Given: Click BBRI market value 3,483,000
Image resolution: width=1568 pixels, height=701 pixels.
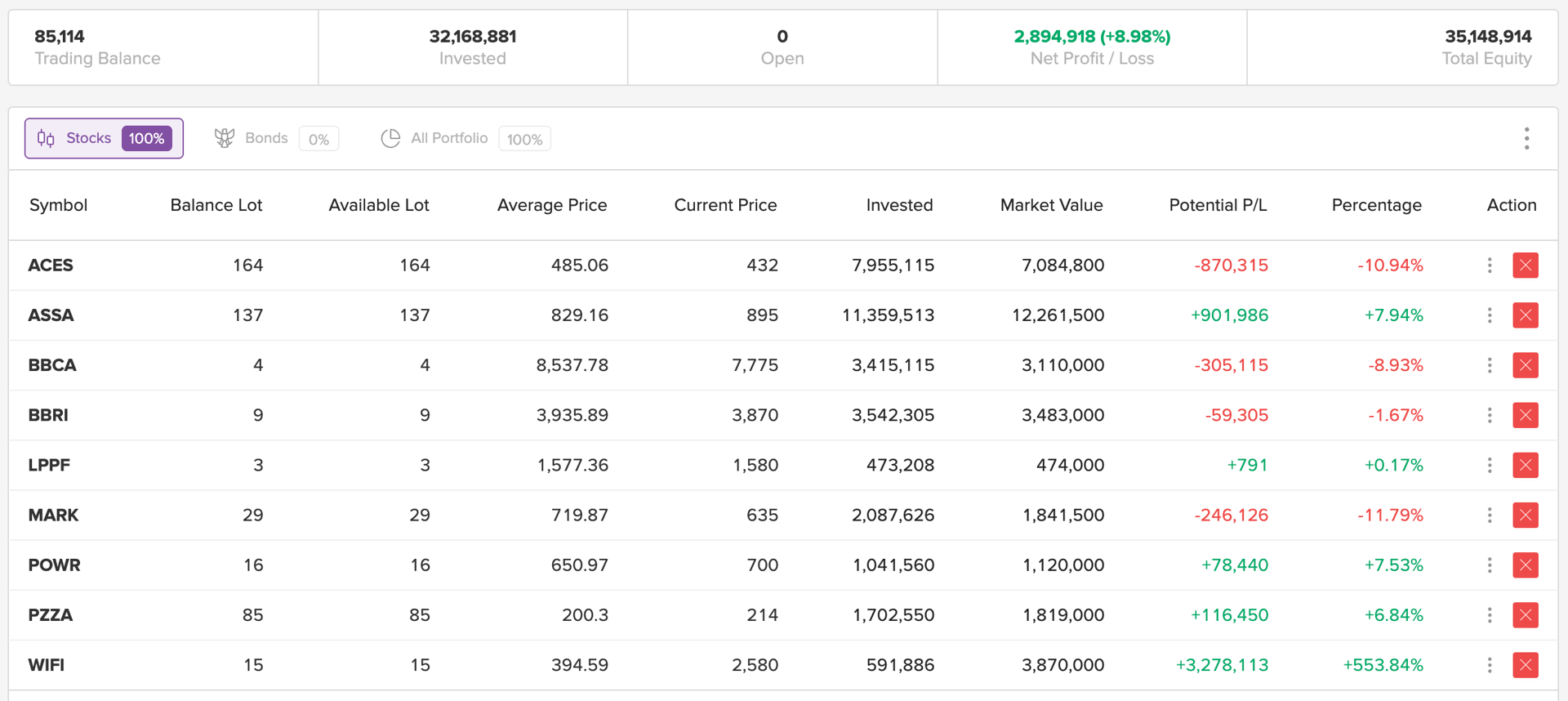Looking at the screenshot, I should (x=1063, y=415).
